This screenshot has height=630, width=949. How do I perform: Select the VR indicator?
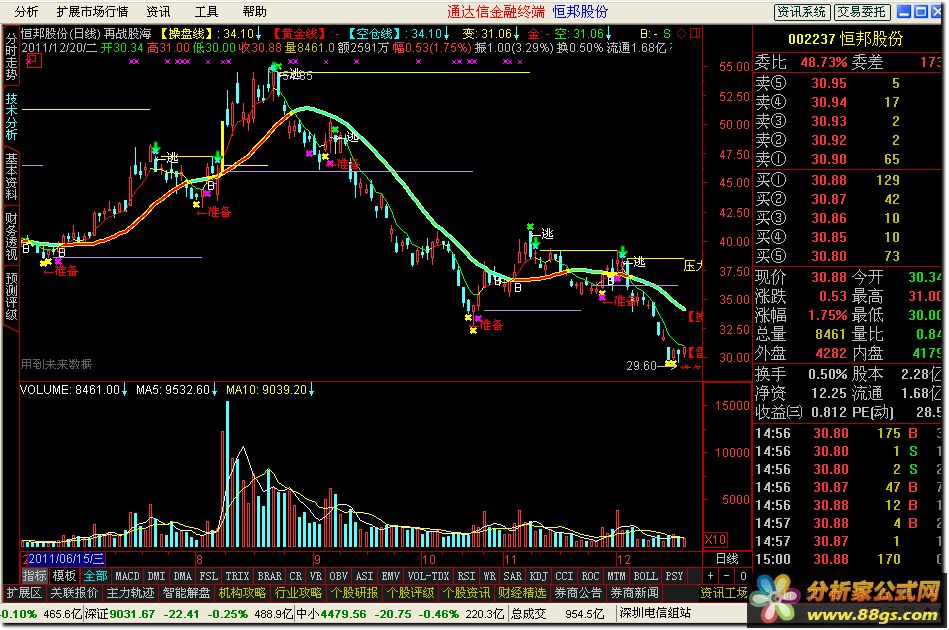pyautogui.click(x=316, y=576)
